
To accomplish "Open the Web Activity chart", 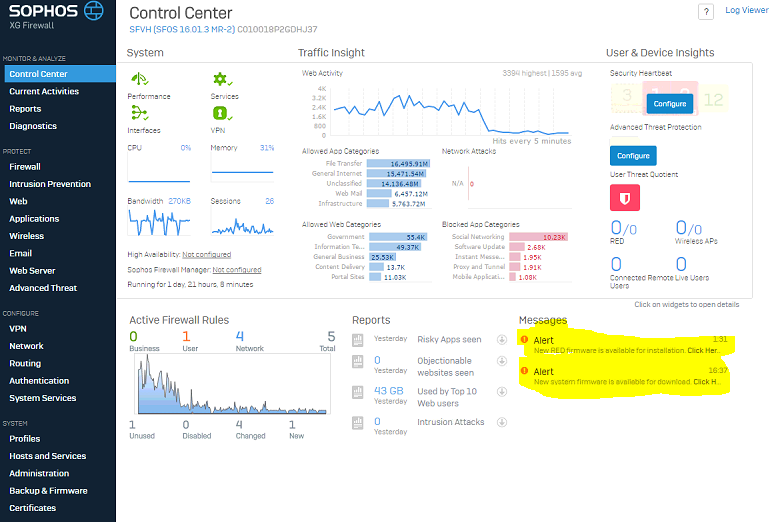I will click(451, 110).
